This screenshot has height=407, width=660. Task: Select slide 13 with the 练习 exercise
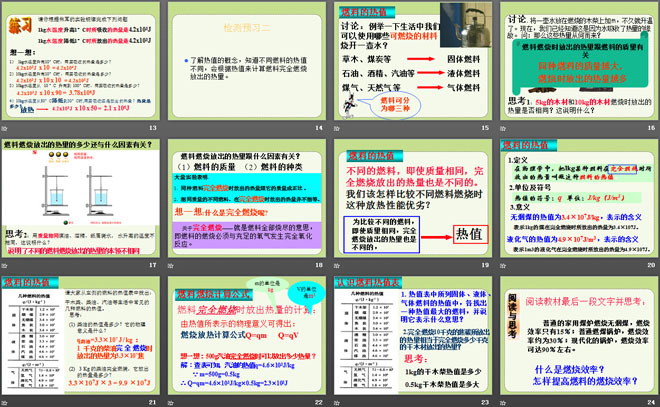click(82, 62)
